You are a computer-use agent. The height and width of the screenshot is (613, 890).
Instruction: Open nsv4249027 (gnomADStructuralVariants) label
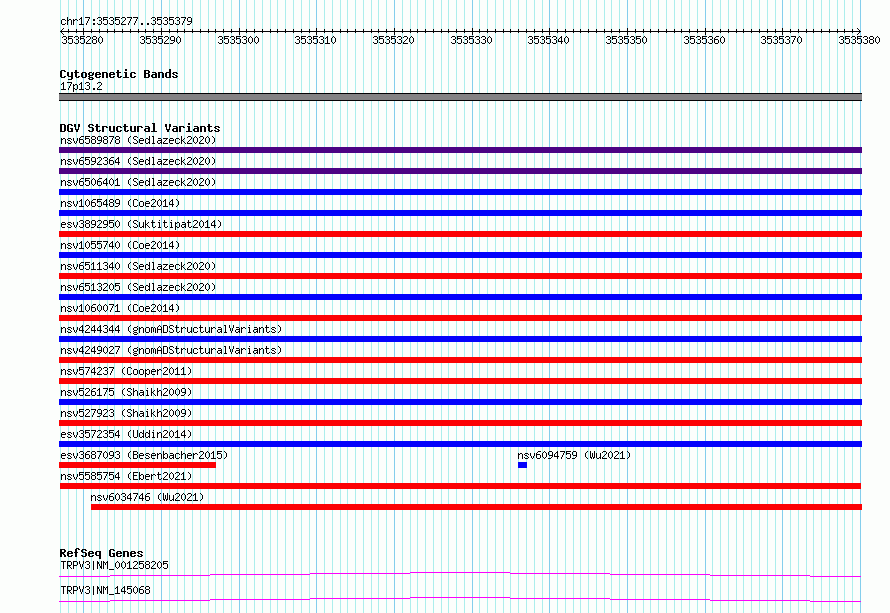coord(171,350)
